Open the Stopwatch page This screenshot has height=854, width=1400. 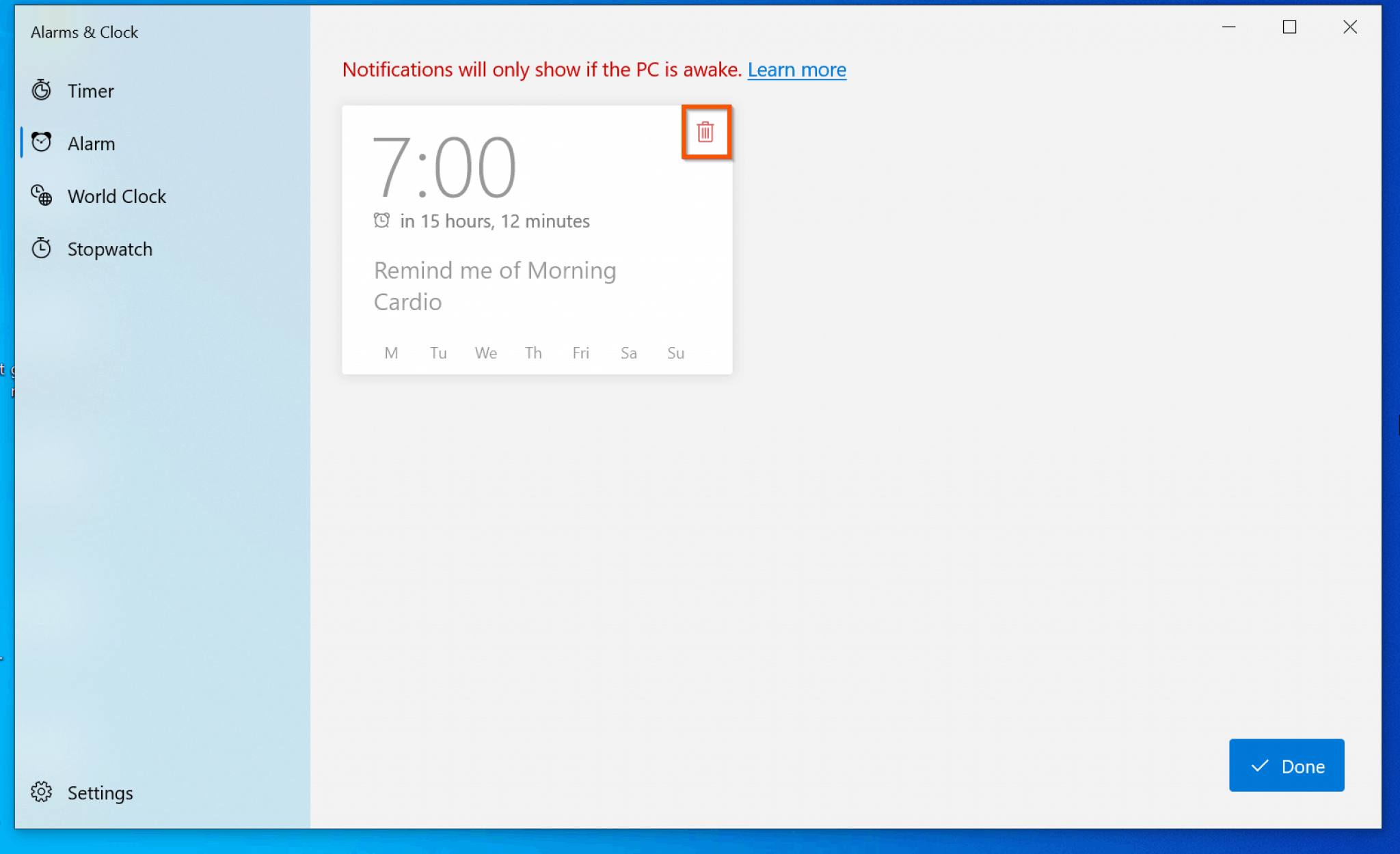pyautogui.click(x=110, y=249)
